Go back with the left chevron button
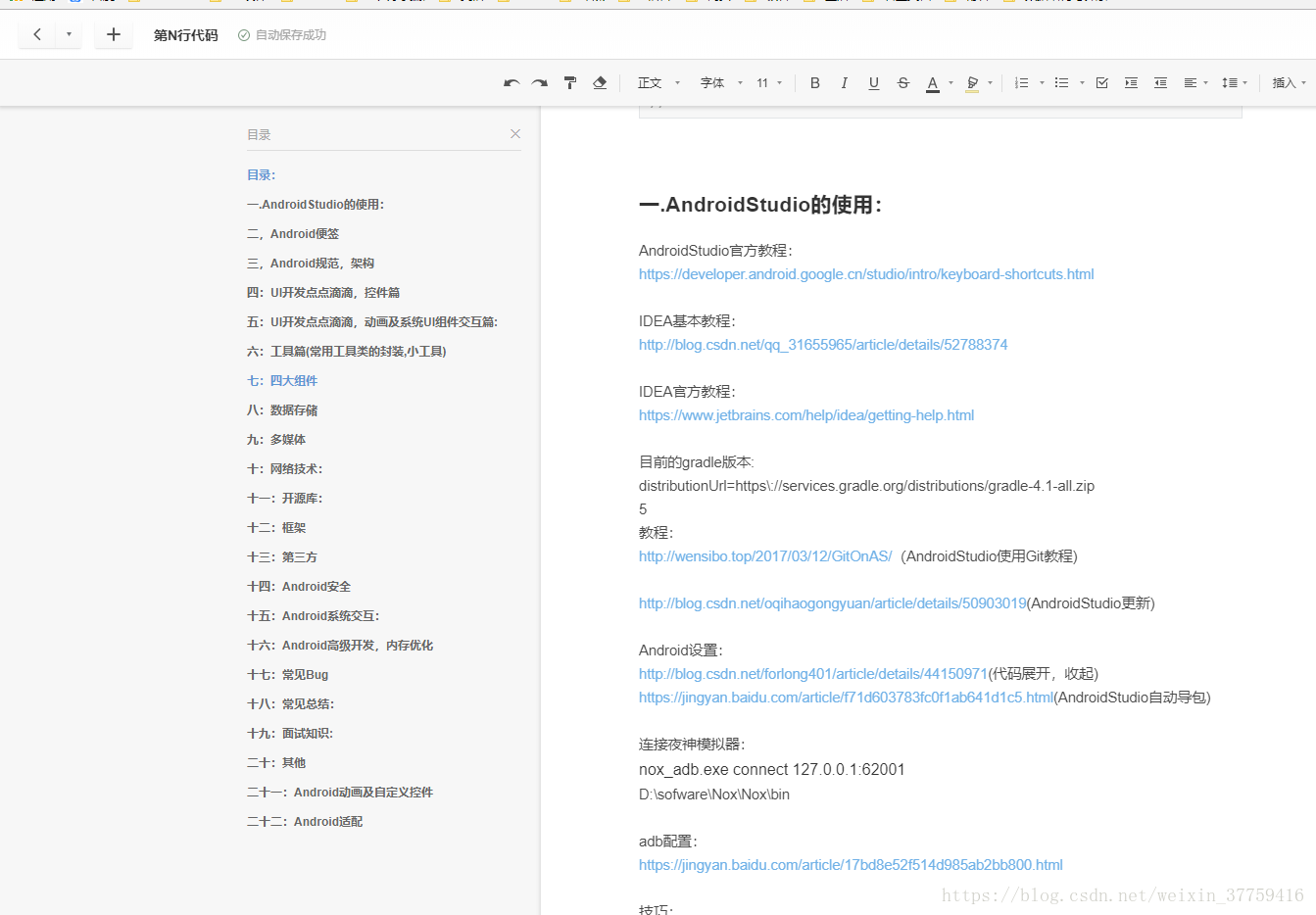 pyautogui.click(x=37, y=34)
